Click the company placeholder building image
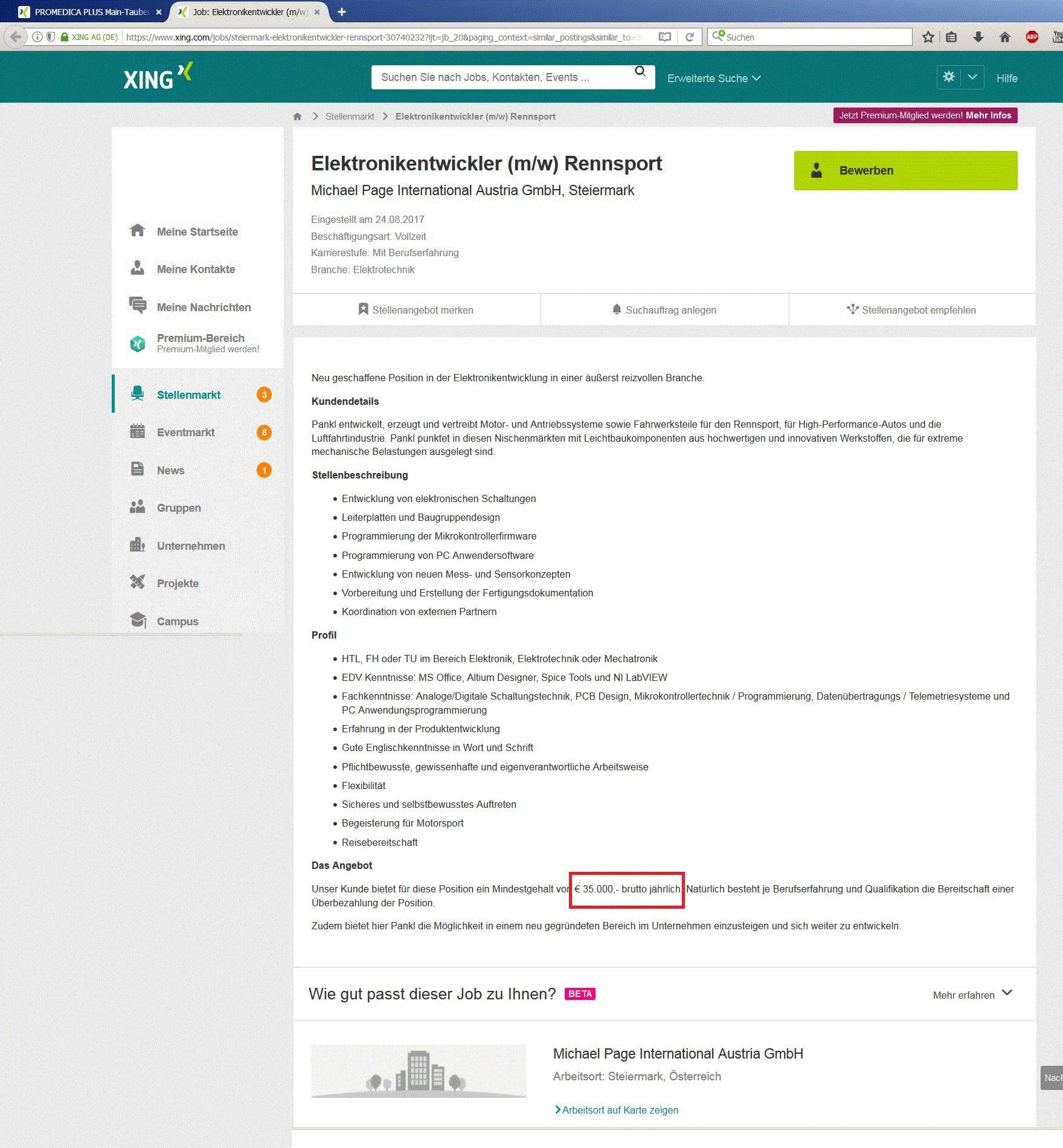The image size is (1063, 1148). tap(419, 1071)
